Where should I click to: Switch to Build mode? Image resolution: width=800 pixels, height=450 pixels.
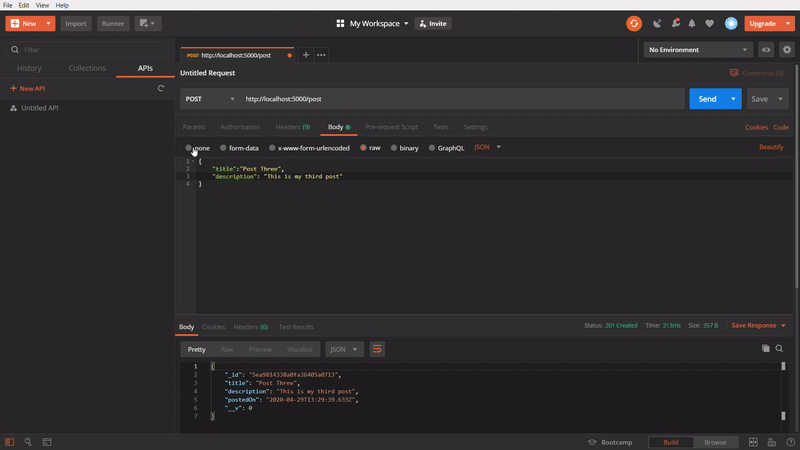click(670, 442)
